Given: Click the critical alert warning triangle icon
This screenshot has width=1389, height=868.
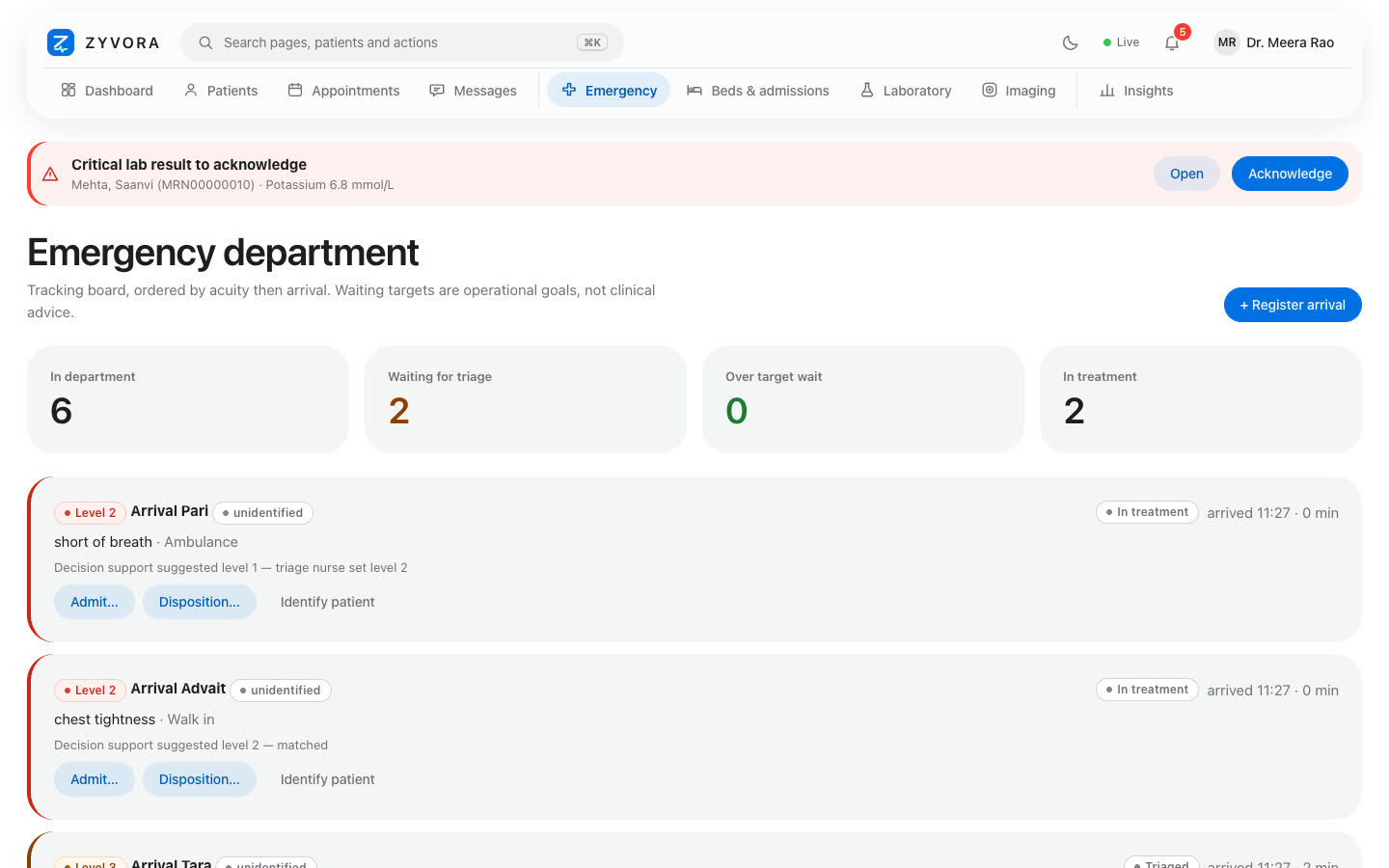Looking at the screenshot, I should [x=50, y=174].
